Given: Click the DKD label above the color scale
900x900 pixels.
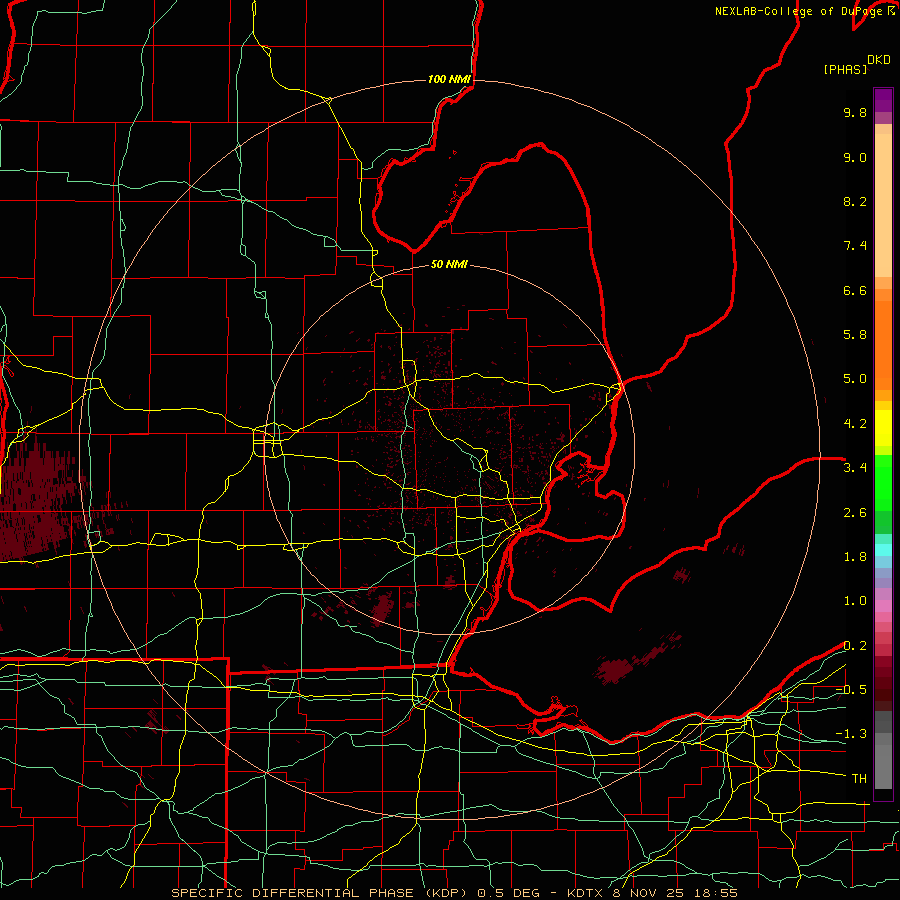Looking at the screenshot, I should pos(879,60).
